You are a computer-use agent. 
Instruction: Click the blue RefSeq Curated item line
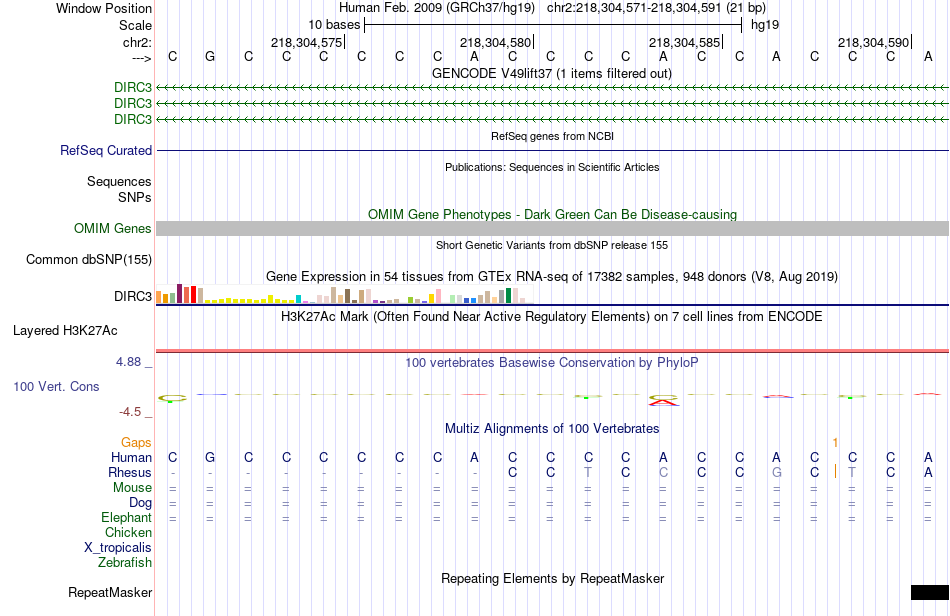[x=553, y=150]
